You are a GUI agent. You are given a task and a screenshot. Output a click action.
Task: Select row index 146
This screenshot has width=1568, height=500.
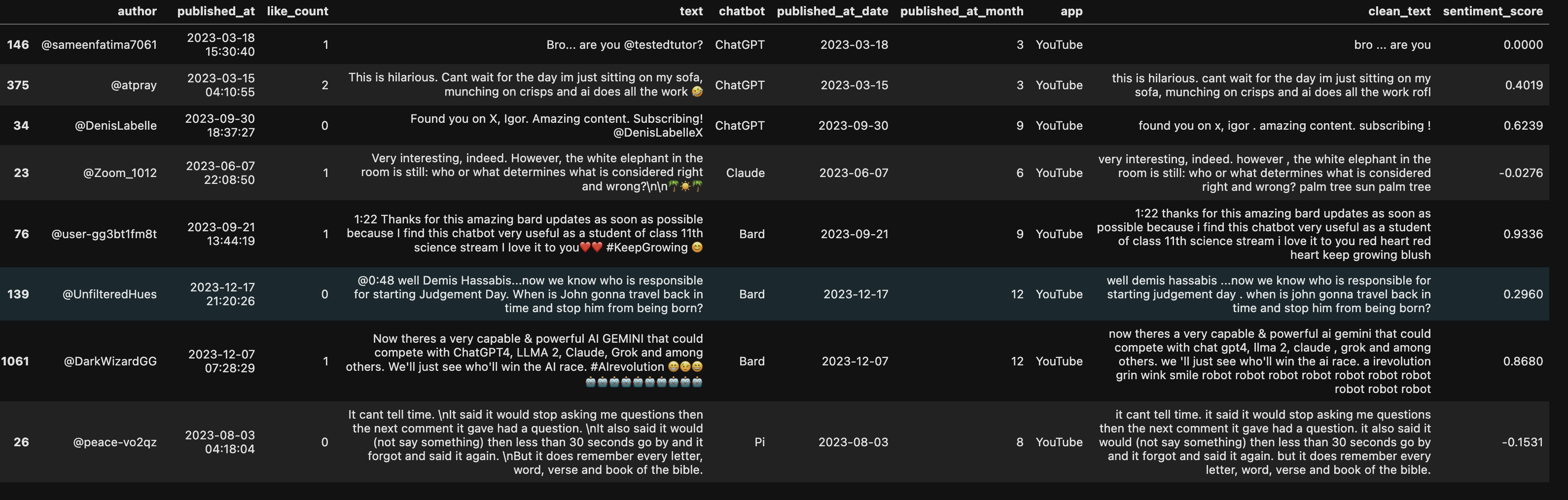[18, 44]
